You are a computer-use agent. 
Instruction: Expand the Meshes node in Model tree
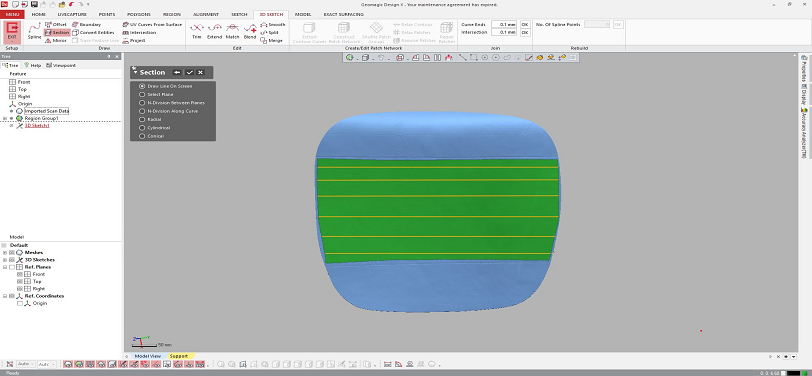tap(5, 252)
